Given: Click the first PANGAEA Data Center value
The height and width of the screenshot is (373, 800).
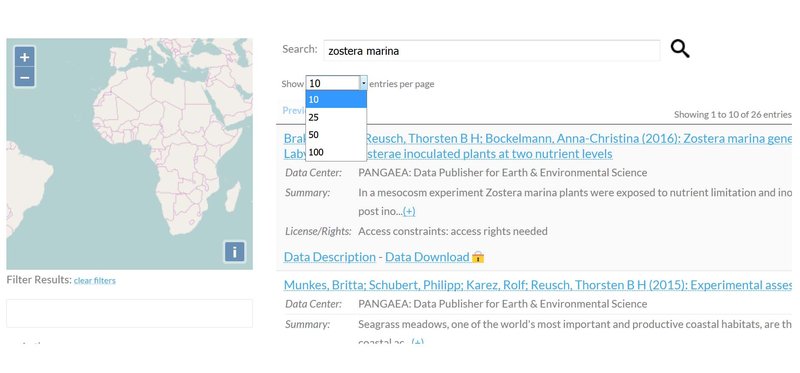Looking at the screenshot, I should pos(503,172).
